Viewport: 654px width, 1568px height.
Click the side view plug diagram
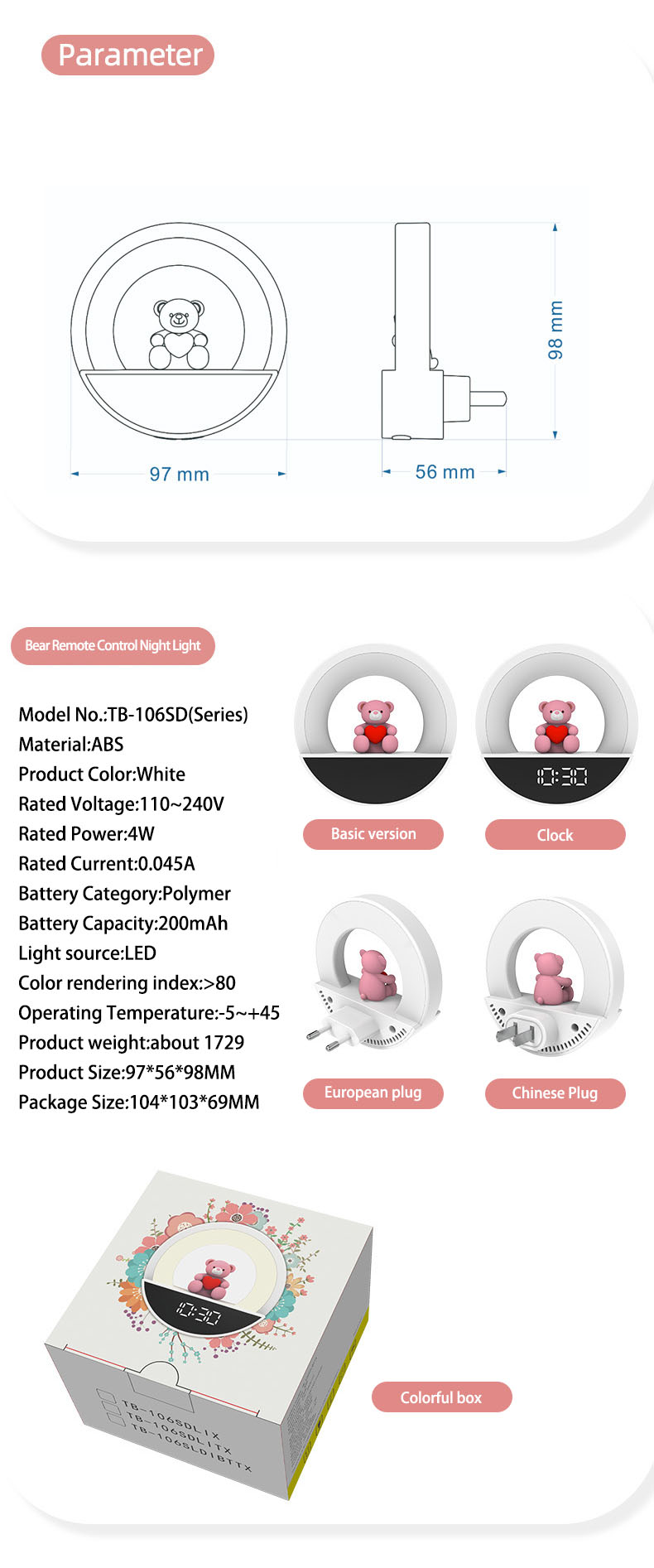tap(443, 331)
